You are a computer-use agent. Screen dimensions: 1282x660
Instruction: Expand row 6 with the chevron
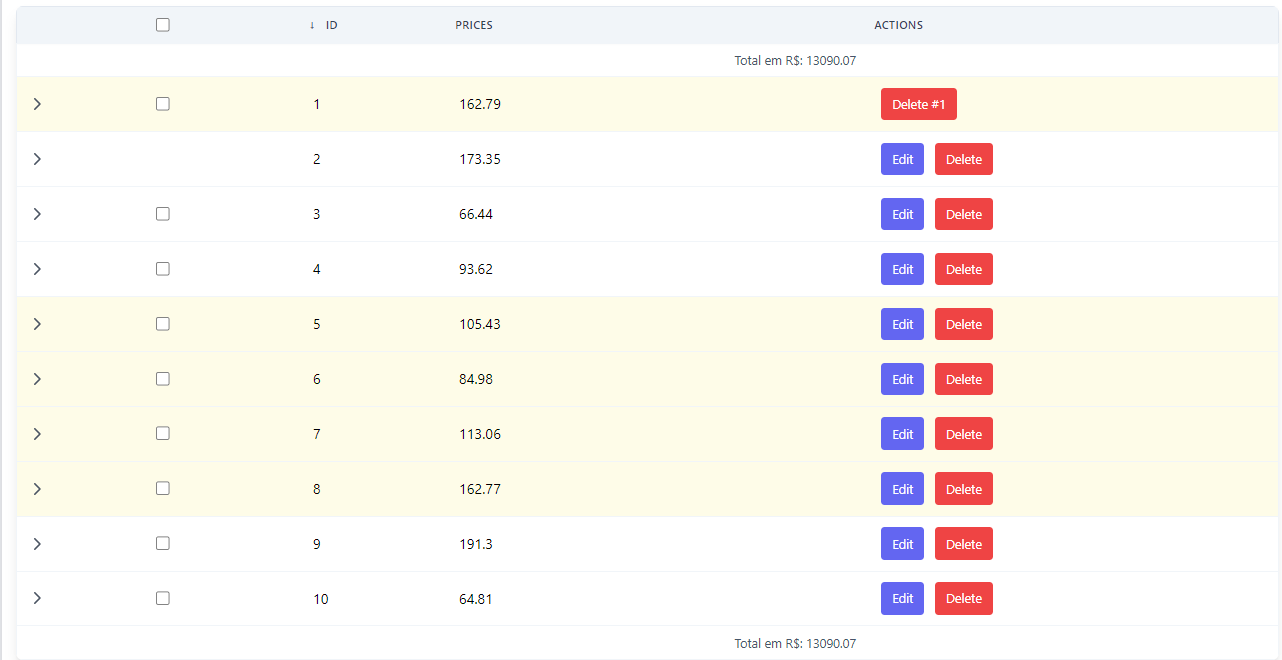pyautogui.click(x=37, y=379)
